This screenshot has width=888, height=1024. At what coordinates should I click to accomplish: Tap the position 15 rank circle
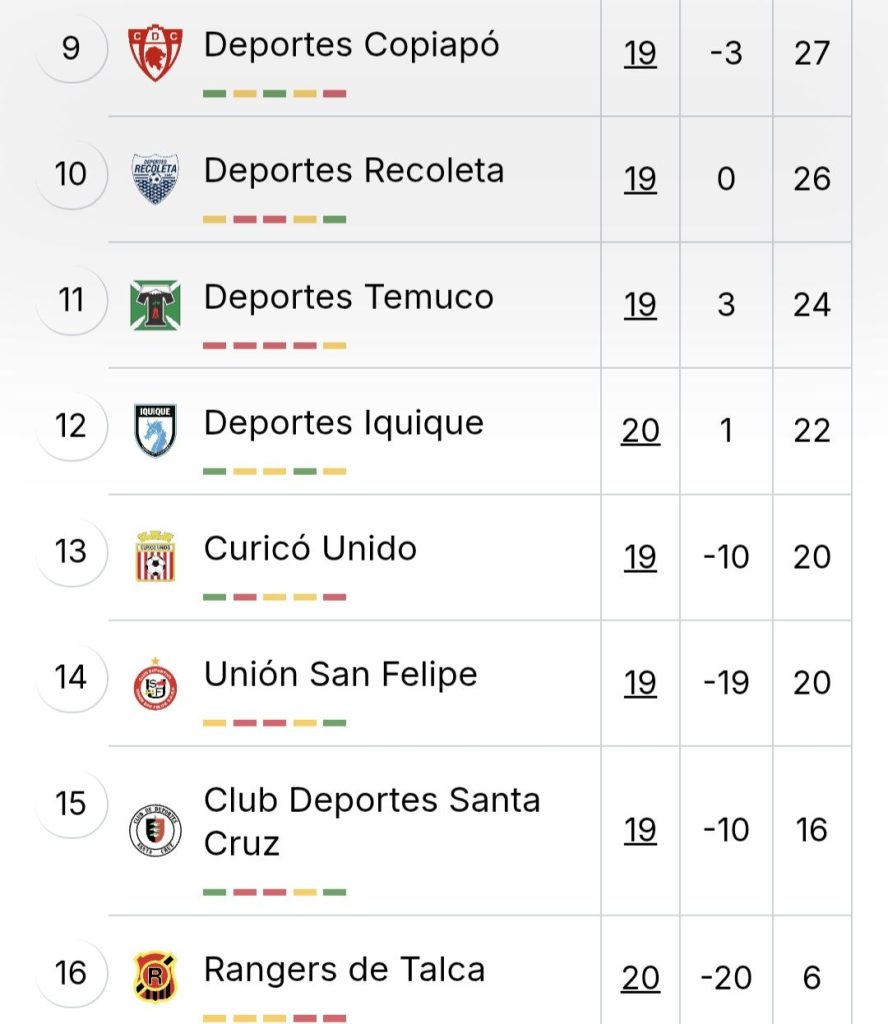coord(71,803)
